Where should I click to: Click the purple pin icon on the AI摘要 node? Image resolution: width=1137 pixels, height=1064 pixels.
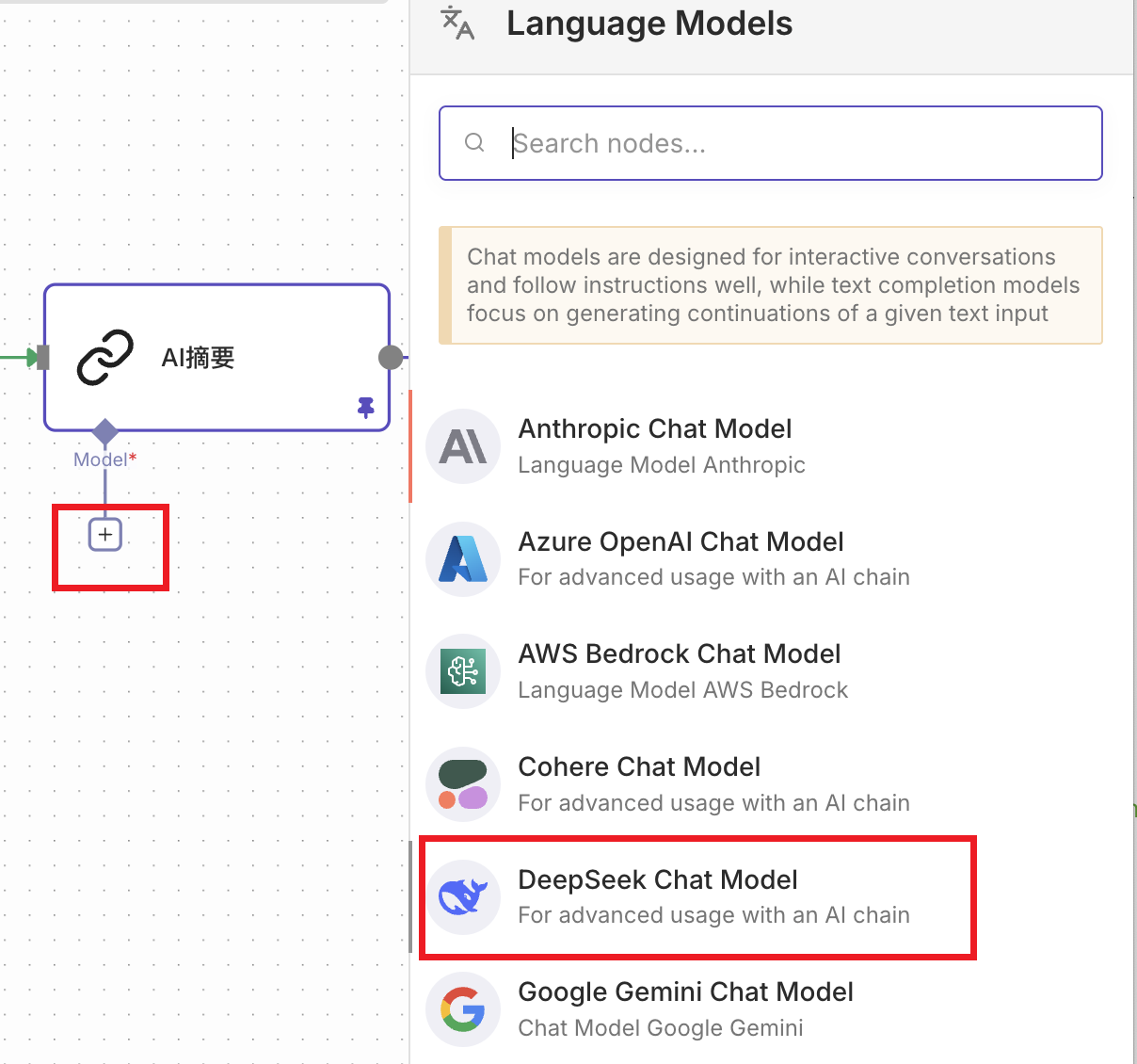366,407
